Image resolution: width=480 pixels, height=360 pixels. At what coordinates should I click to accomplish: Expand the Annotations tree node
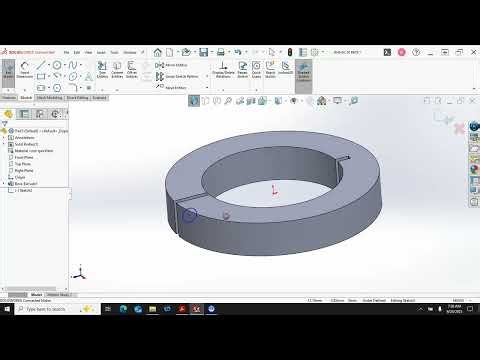click(x=4, y=138)
